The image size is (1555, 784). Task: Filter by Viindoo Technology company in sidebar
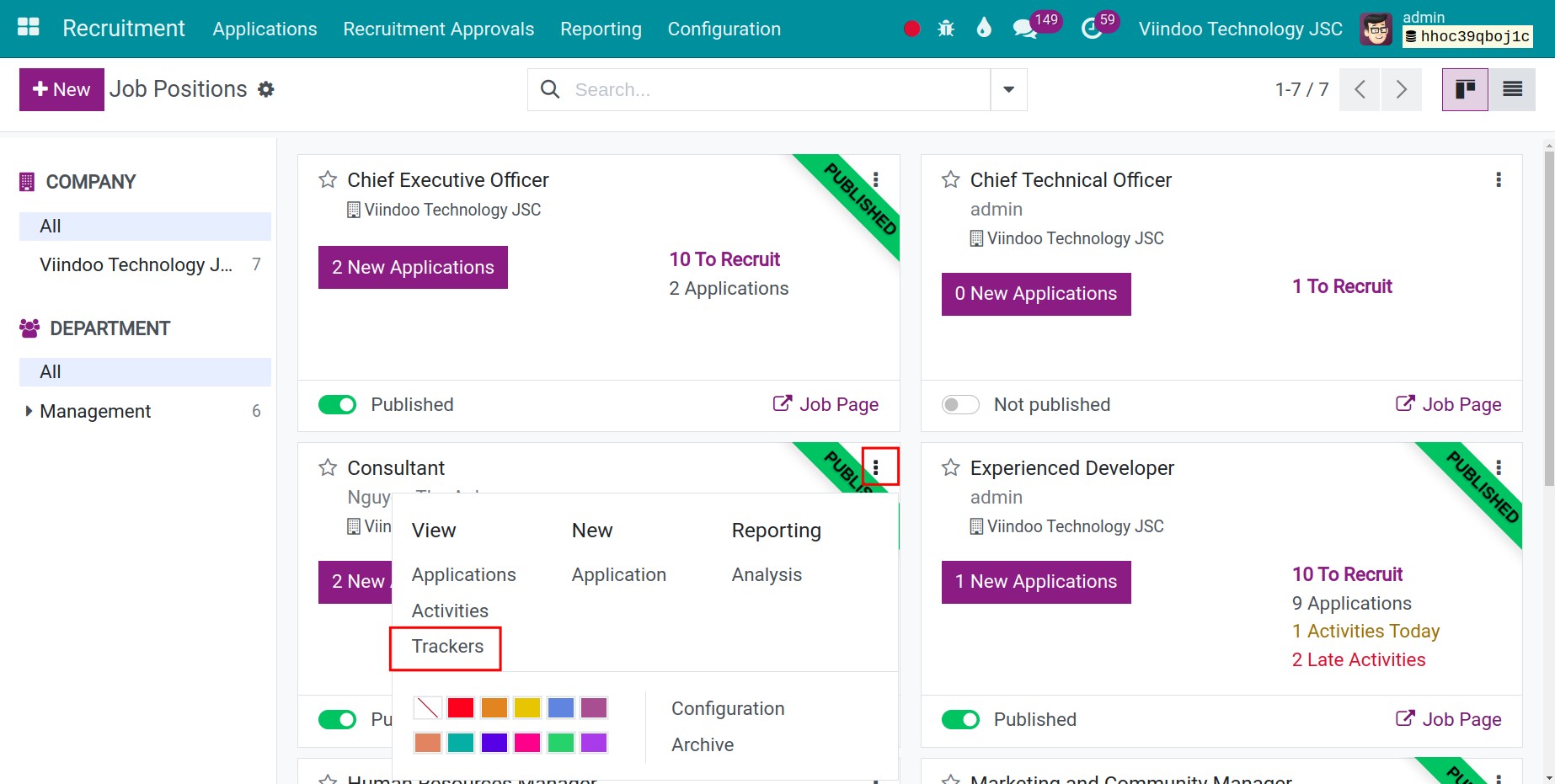click(x=145, y=264)
